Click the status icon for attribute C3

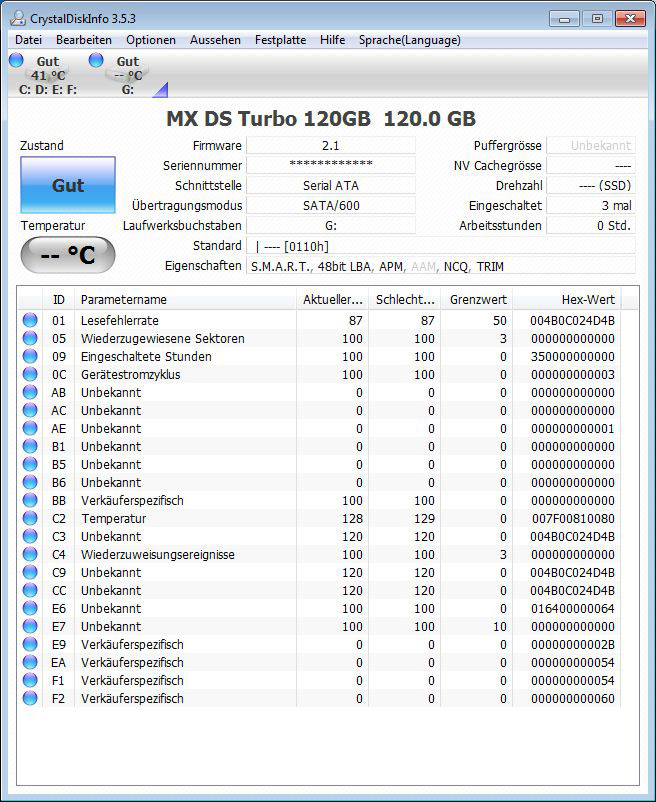pos(30,536)
